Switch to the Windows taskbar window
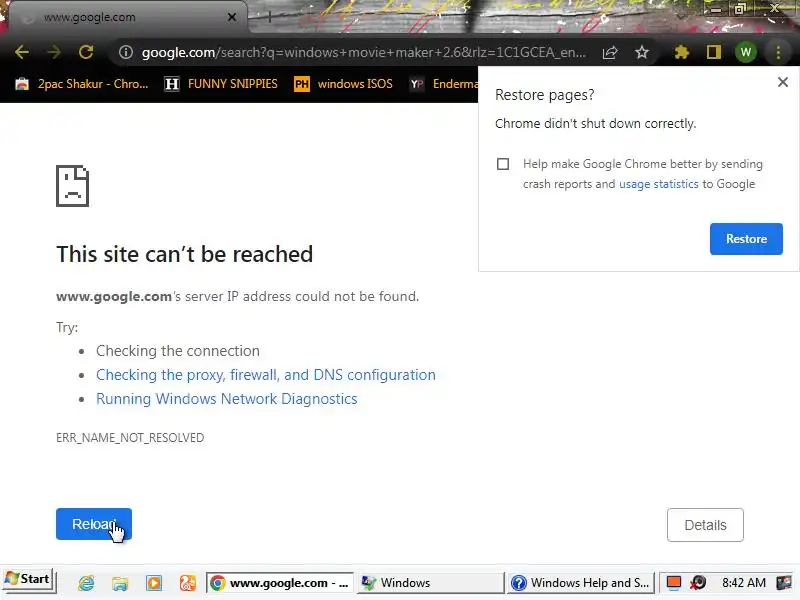Viewport: 800px width, 600px height. [430, 583]
